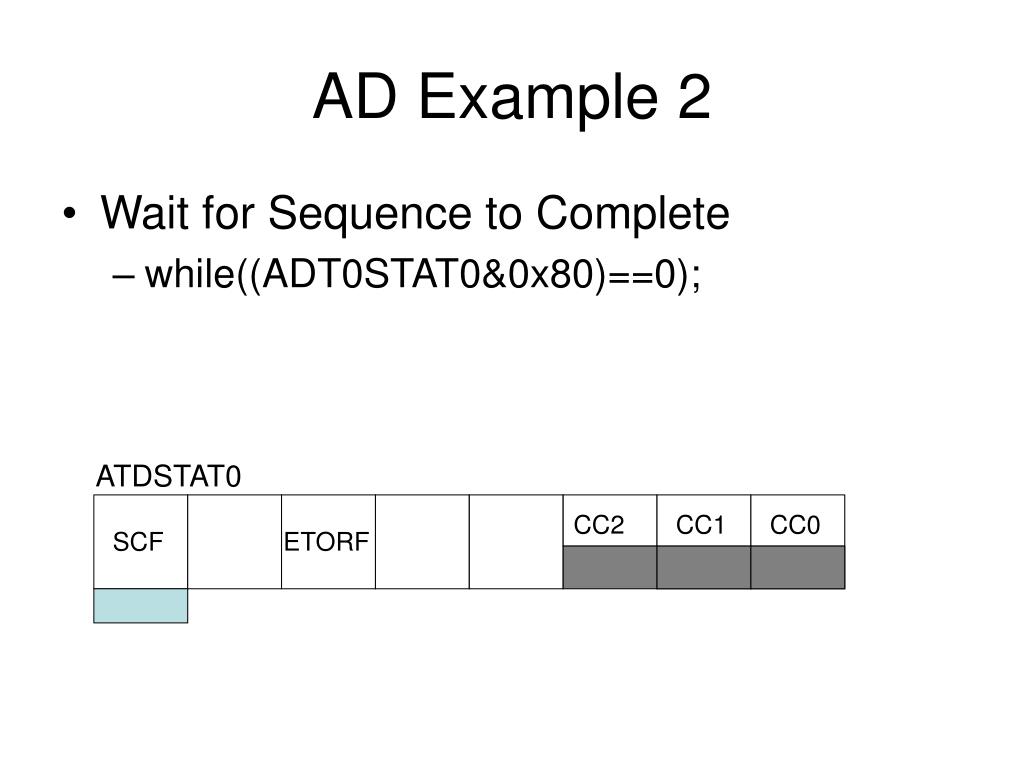The image size is (1024, 768).
Task: Click the ATDSTAT0 register label
Action: coord(168,477)
